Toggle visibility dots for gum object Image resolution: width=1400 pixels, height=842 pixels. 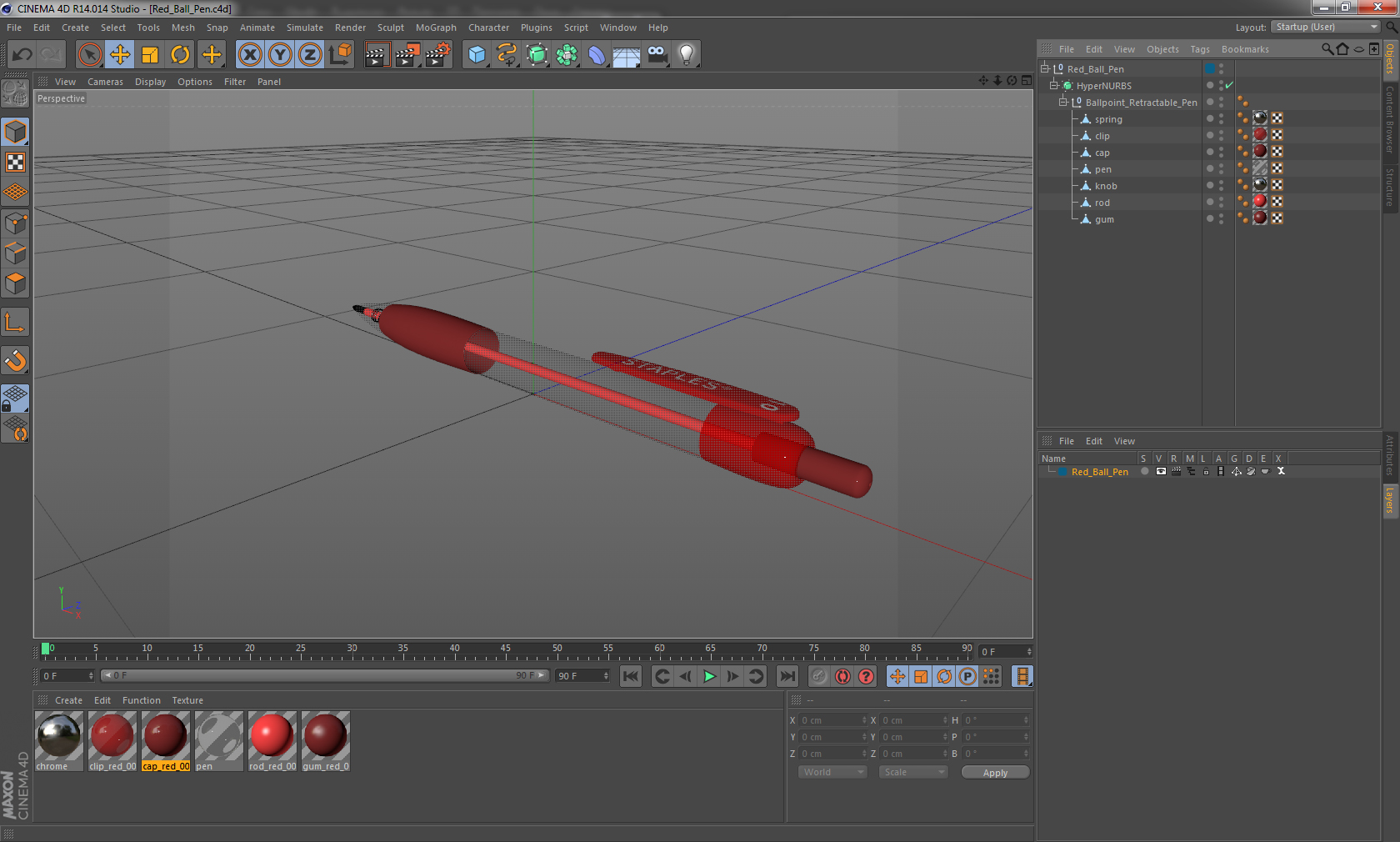(x=1221, y=219)
